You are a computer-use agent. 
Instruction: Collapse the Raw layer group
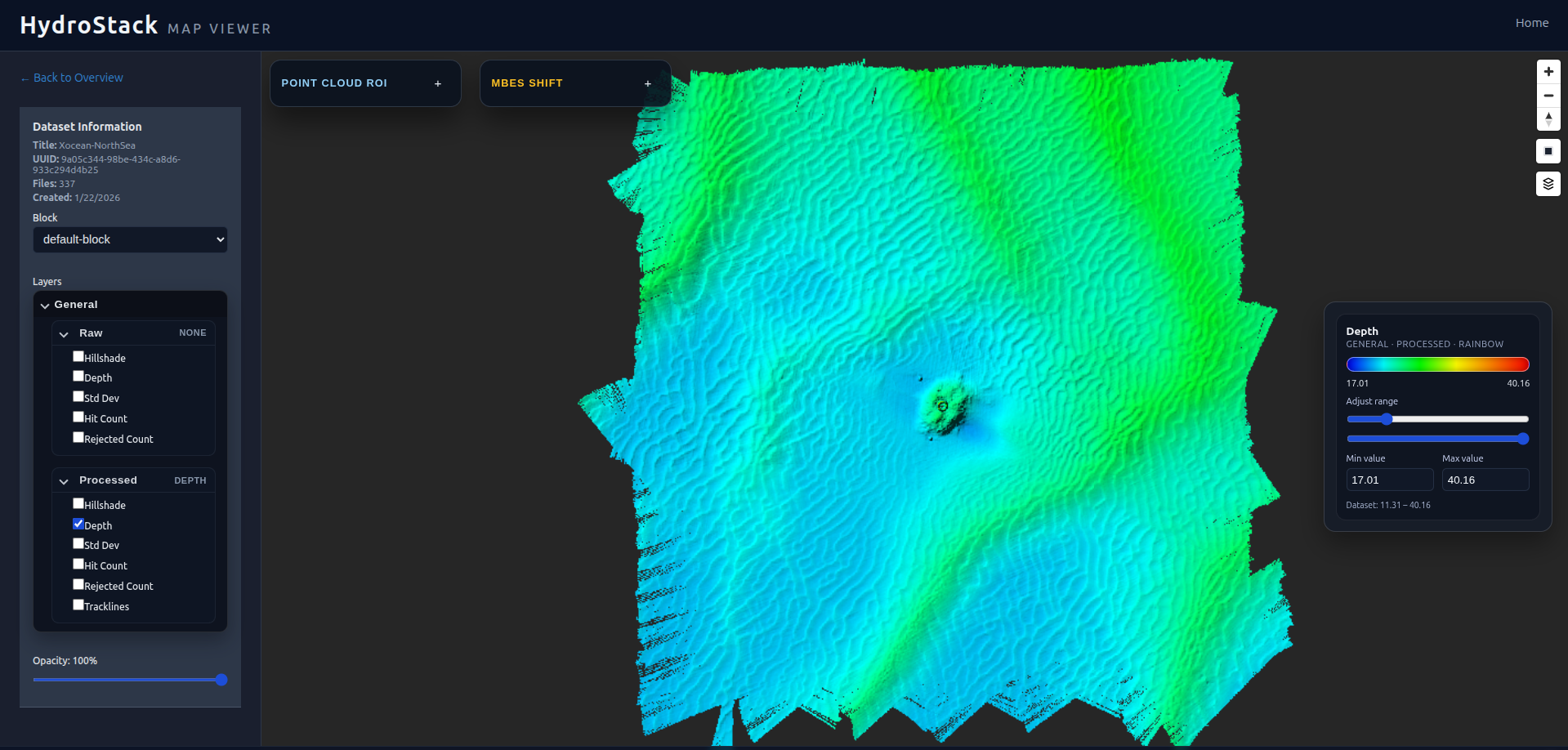[x=65, y=333]
